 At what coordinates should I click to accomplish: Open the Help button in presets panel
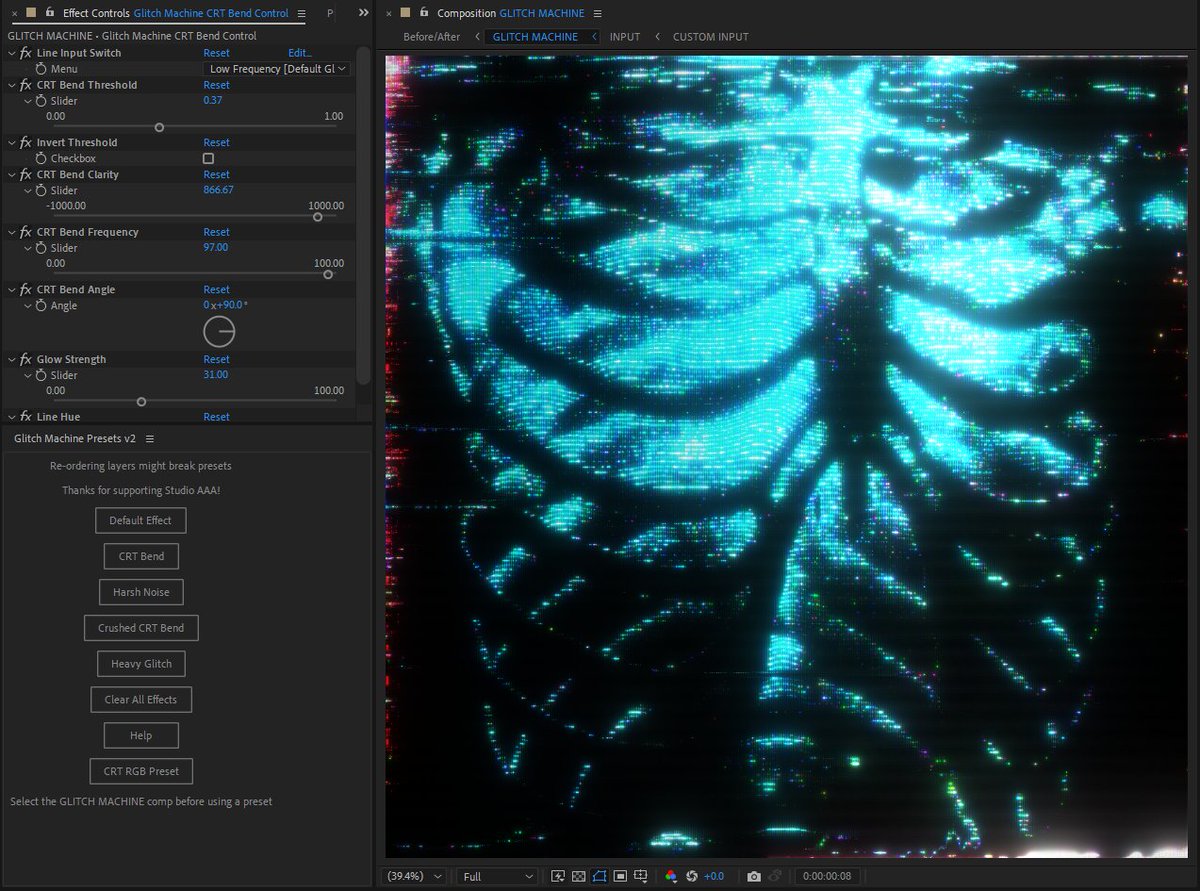[141, 736]
